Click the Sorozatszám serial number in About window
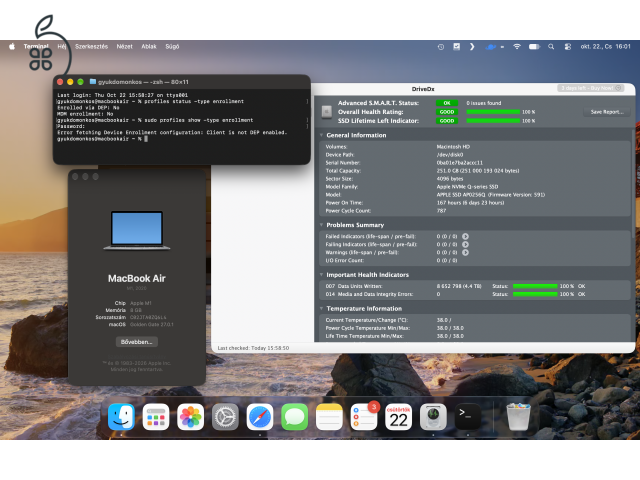The height and width of the screenshot is (480, 640). tap(148, 317)
